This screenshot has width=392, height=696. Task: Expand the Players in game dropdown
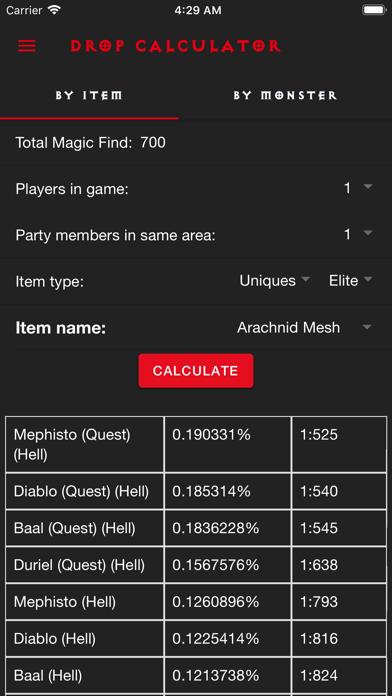358,189
